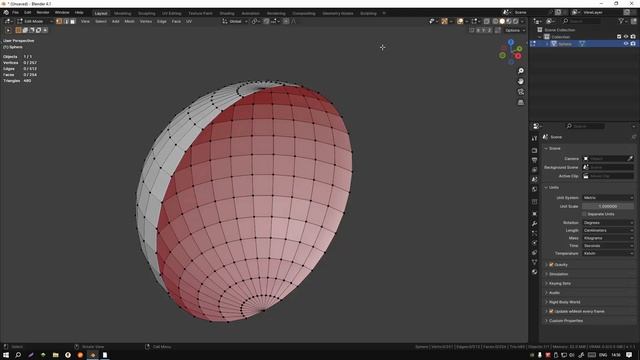This screenshot has width=640, height=360.
Task: Open Temperature Kelvin dropdown
Action: (x=608, y=253)
